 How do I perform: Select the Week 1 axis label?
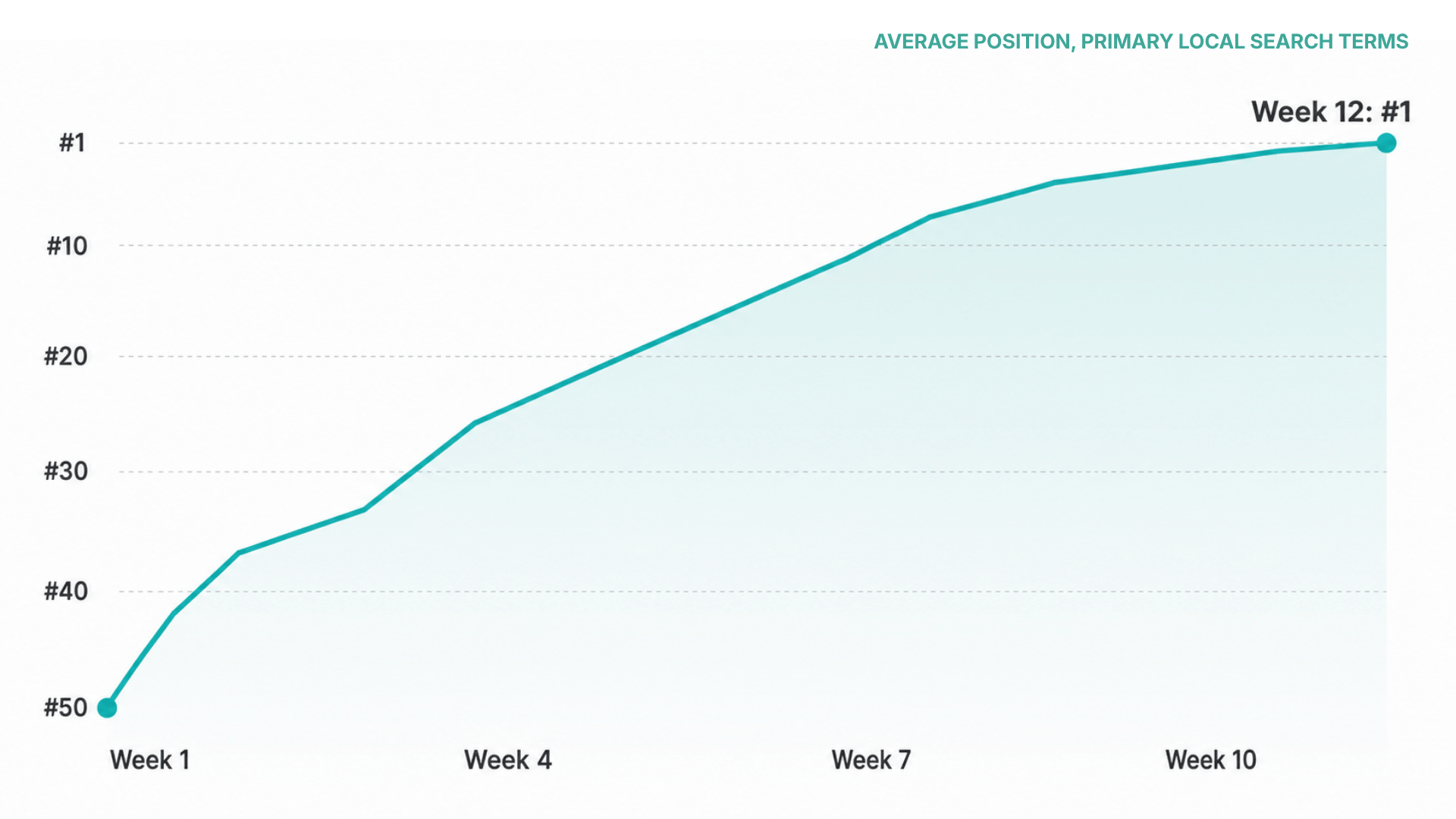(x=149, y=760)
